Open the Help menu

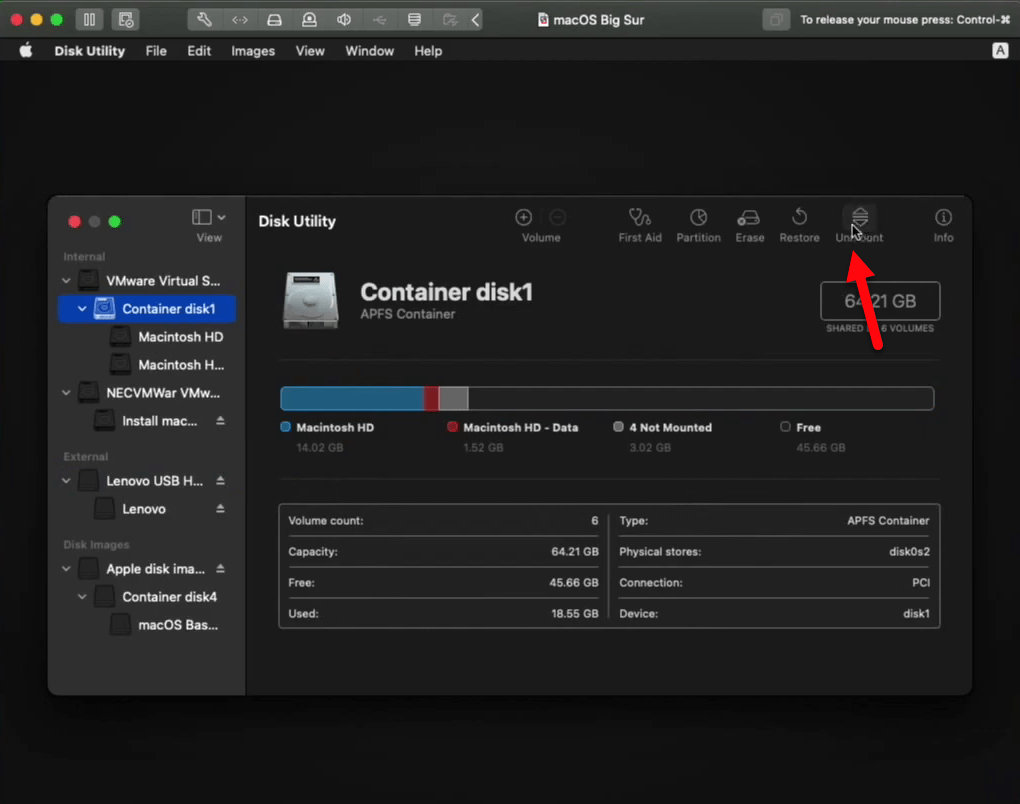point(428,51)
